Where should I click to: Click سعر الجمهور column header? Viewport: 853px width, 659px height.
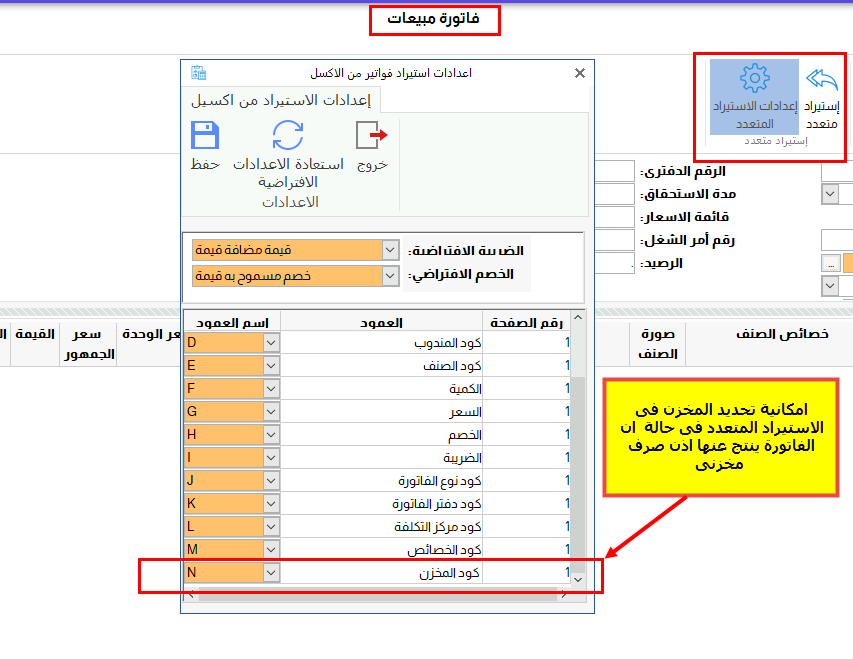pyautogui.click(x=89, y=344)
